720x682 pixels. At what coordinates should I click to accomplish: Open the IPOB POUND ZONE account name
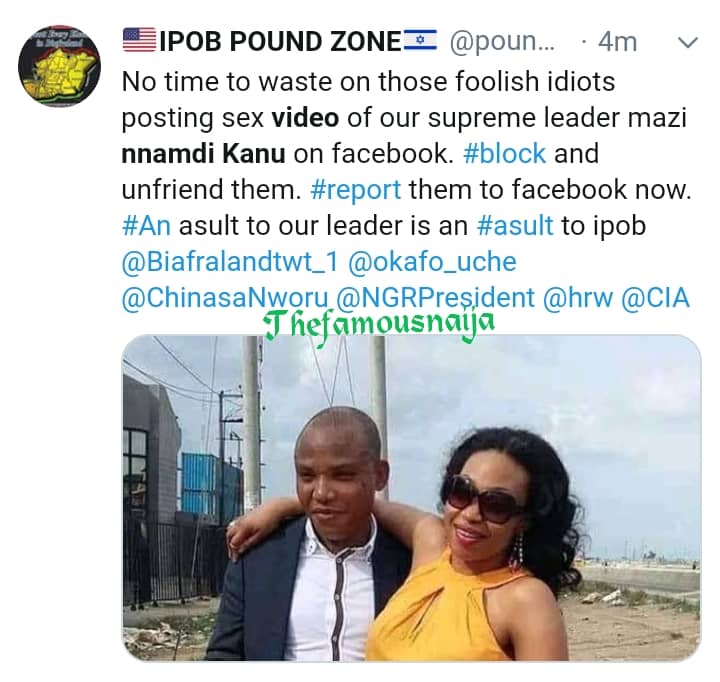pos(277,41)
